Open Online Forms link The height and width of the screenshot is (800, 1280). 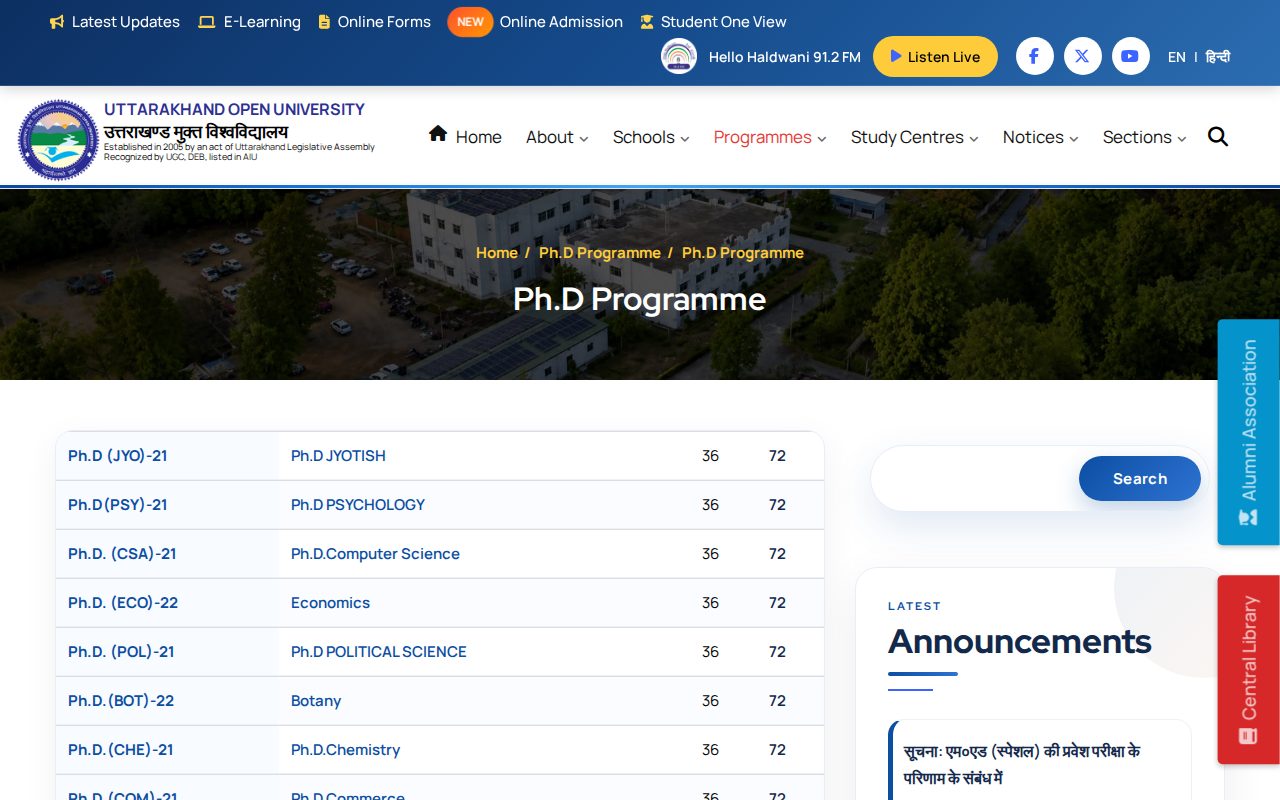point(374,22)
